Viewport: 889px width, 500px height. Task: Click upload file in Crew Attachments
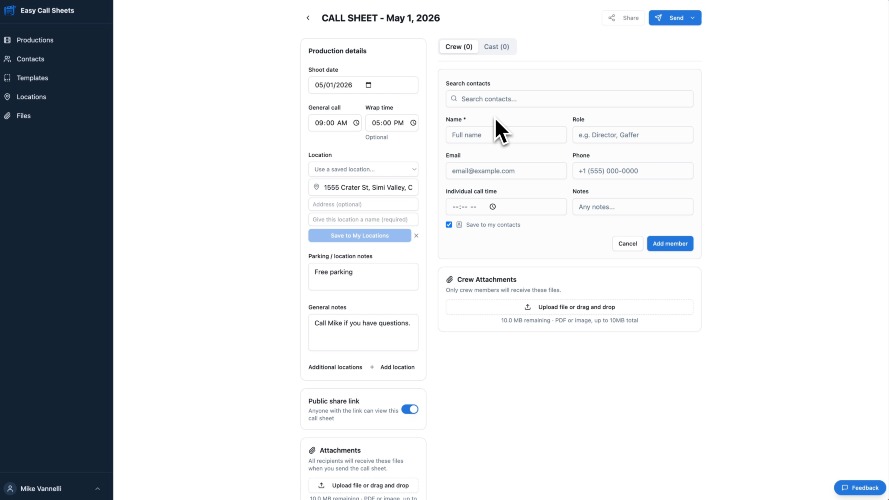(x=569, y=307)
